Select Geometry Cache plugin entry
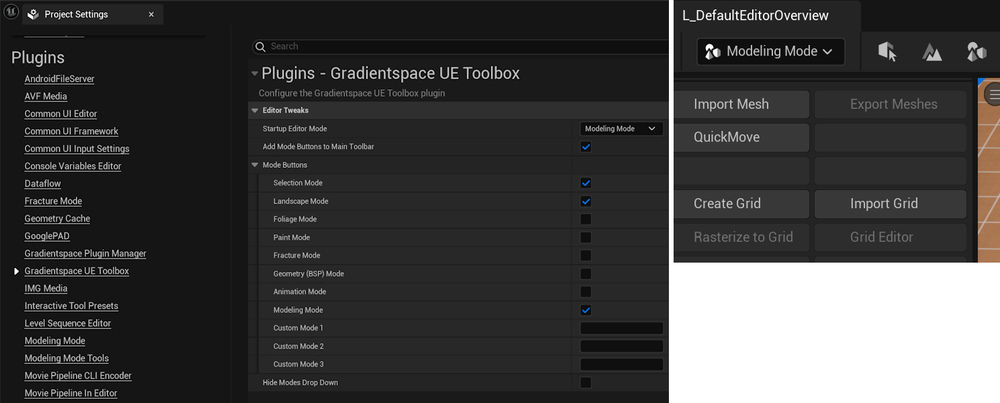Image resolution: width=1000 pixels, height=403 pixels. (x=57, y=218)
